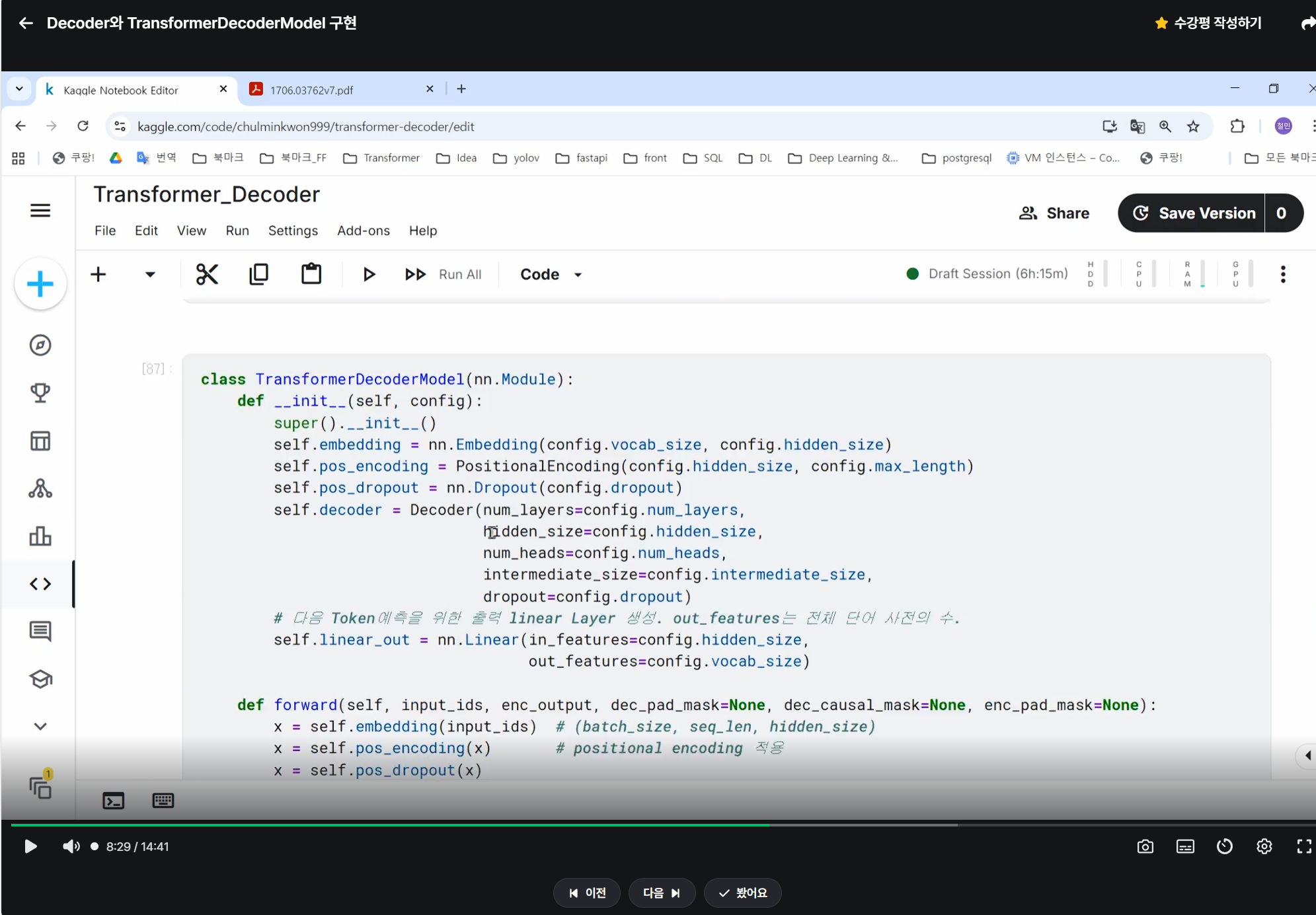Toggle fullscreen mode on the video player

tap(1304, 847)
